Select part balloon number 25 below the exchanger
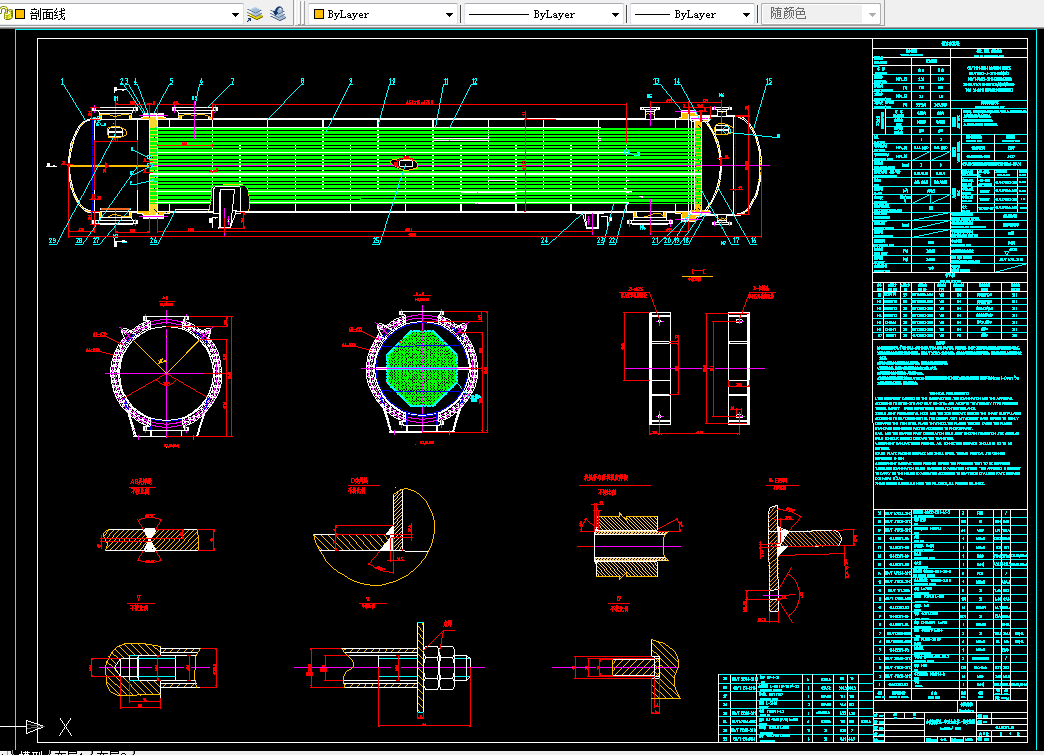 click(x=376, y=241)
